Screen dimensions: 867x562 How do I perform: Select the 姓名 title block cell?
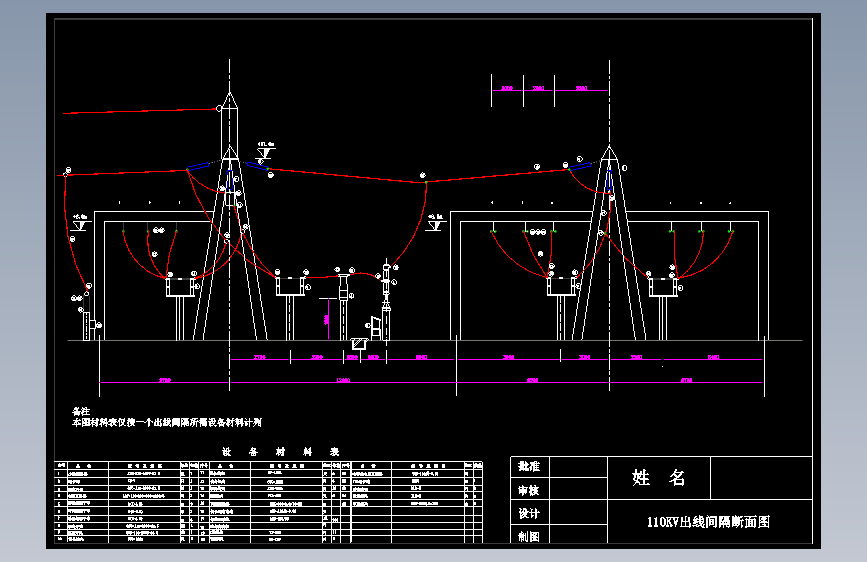(659, 477)
